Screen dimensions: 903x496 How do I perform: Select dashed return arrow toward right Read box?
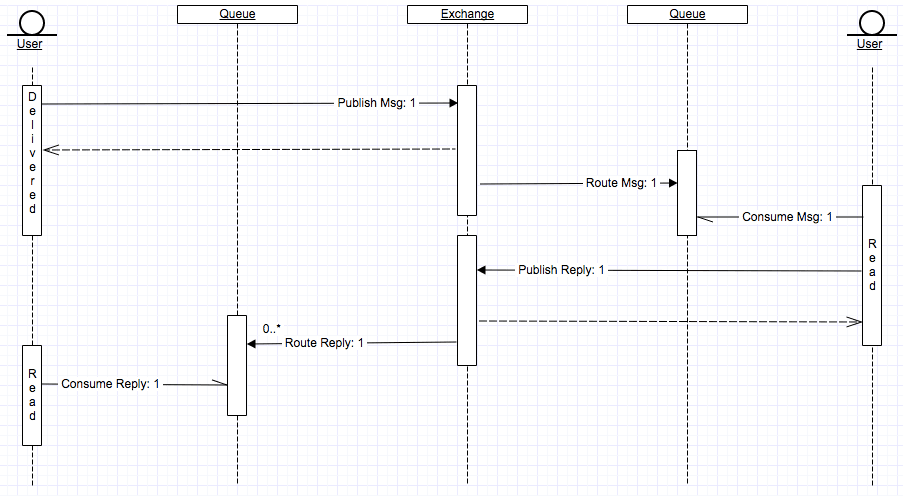point(670,321)
